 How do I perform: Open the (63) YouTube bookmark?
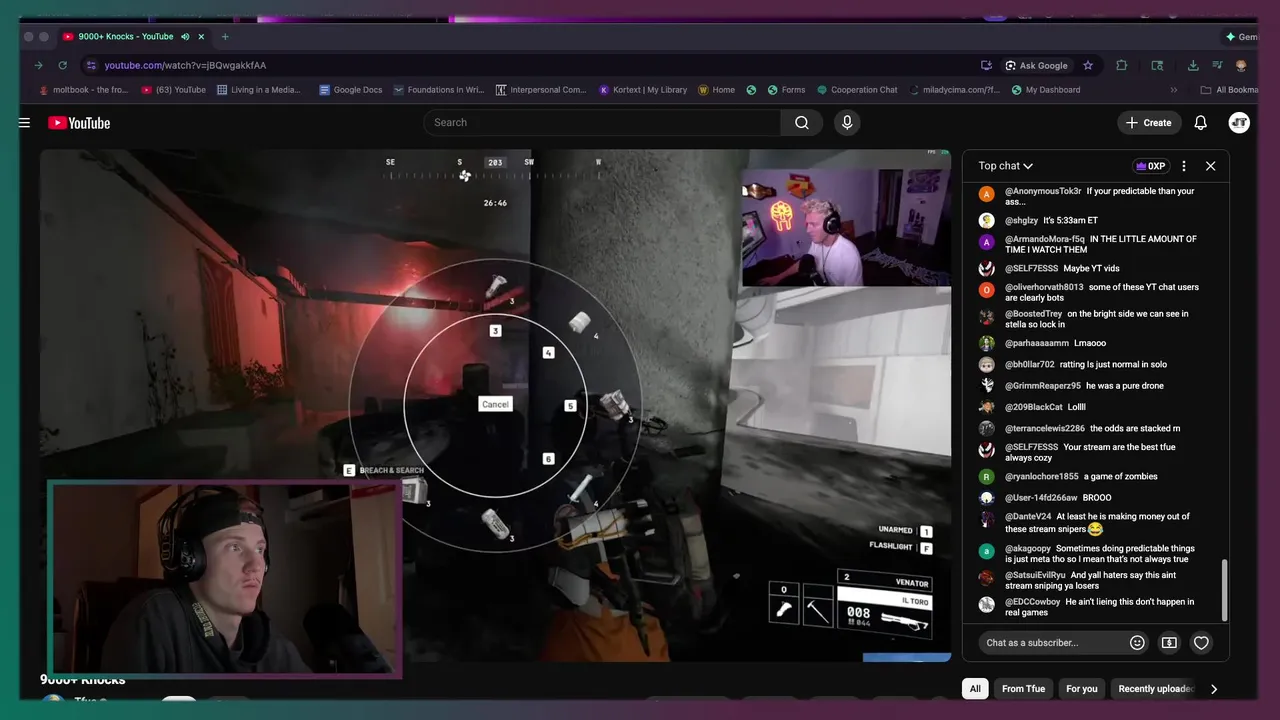(173, 90)
